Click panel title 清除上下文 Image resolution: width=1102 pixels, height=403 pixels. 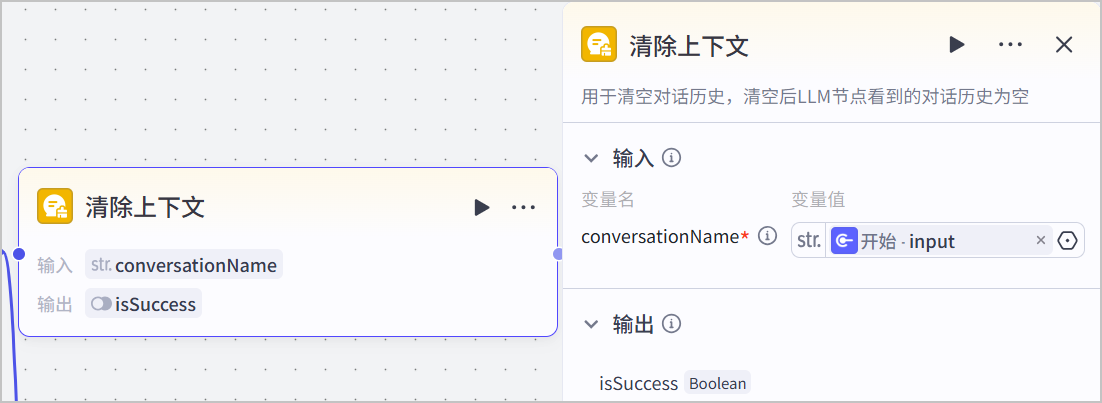pyautogui.click(x=689, y=46)
